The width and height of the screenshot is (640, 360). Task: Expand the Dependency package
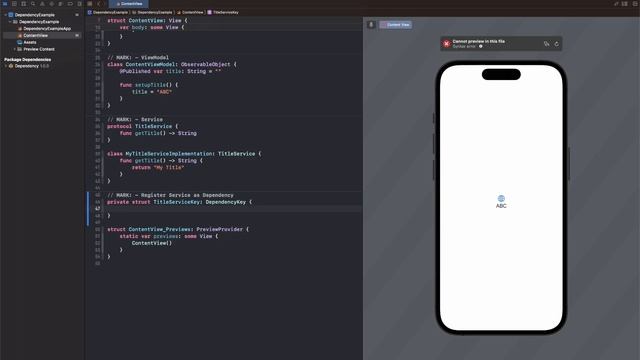[6, 66]
